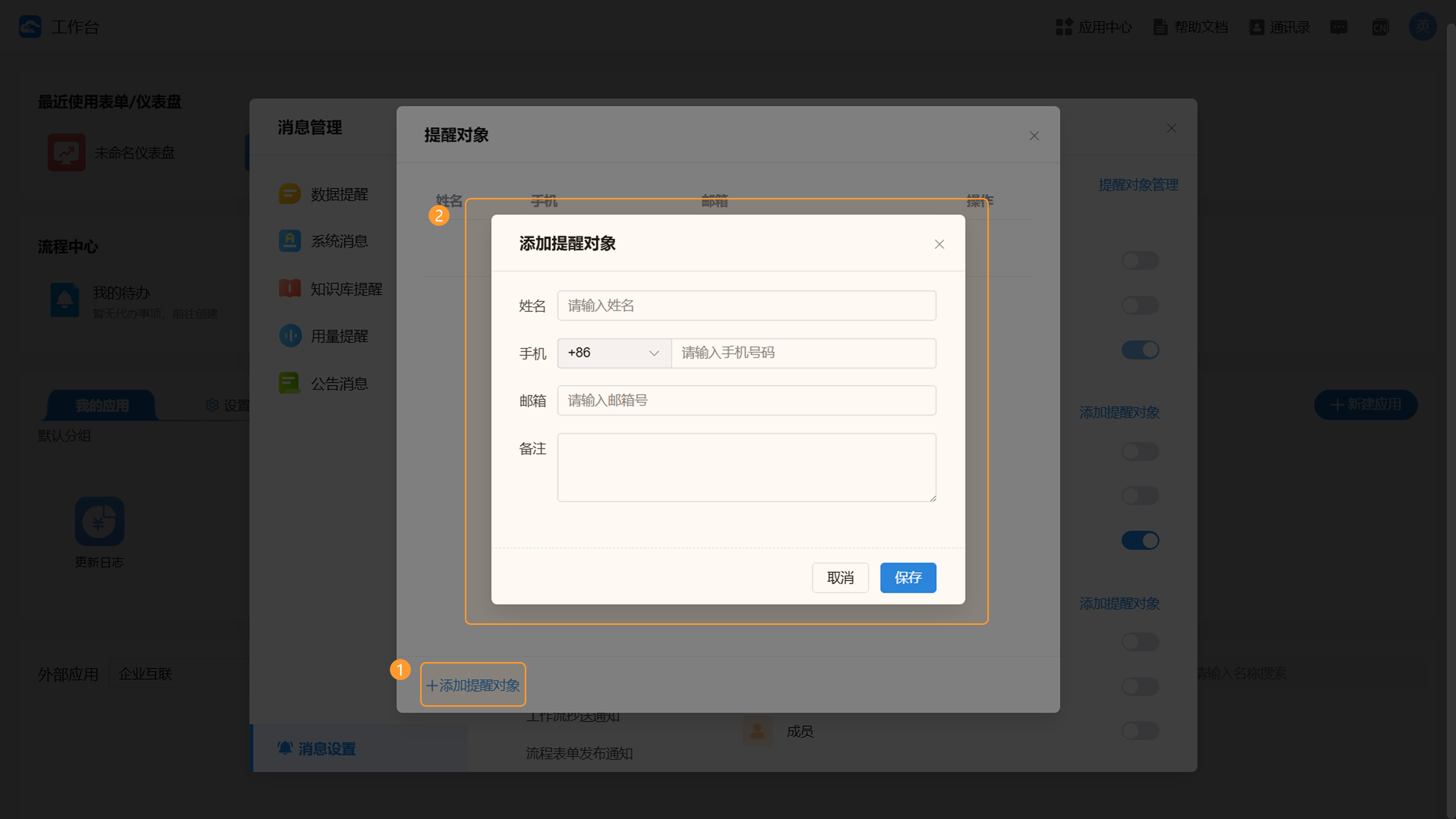Image resolution: width=1456 pixels, height=819 pixels.
Task: Open 更新日志 app icon
Action: tap(99, 521)
